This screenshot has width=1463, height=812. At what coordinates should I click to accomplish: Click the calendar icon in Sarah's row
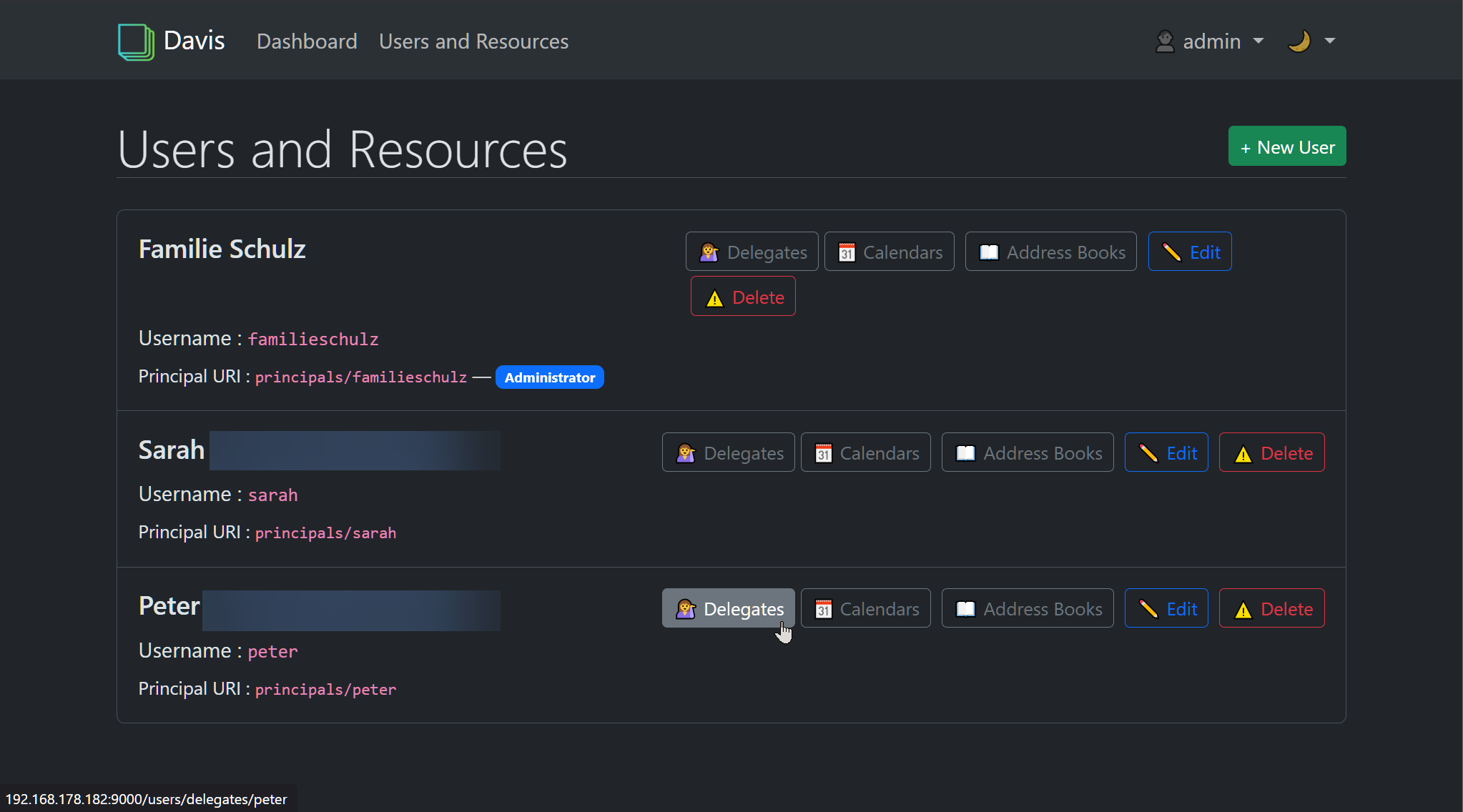coord(824,453)
